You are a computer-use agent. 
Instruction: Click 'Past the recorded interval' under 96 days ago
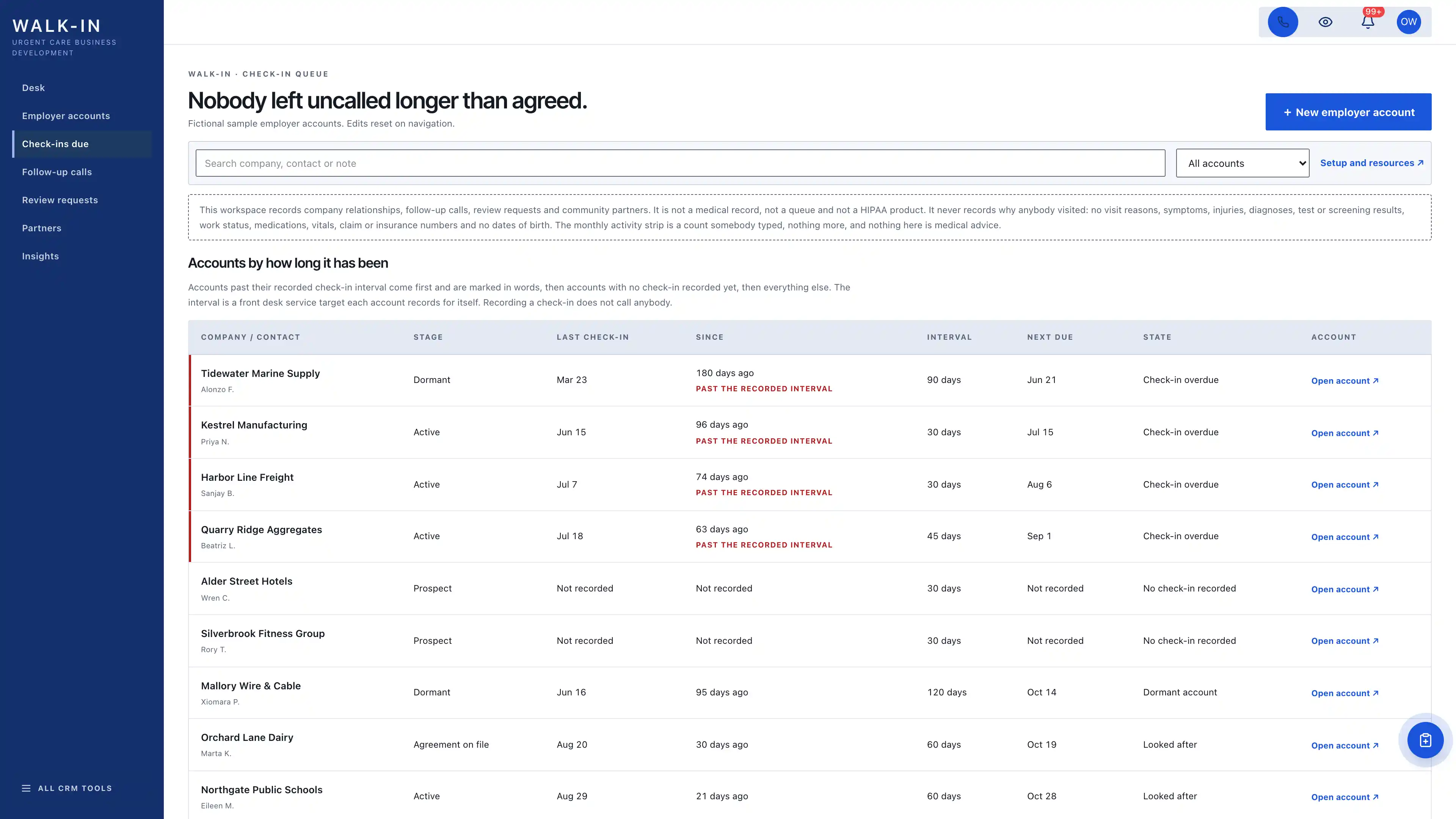click(764, 441)
